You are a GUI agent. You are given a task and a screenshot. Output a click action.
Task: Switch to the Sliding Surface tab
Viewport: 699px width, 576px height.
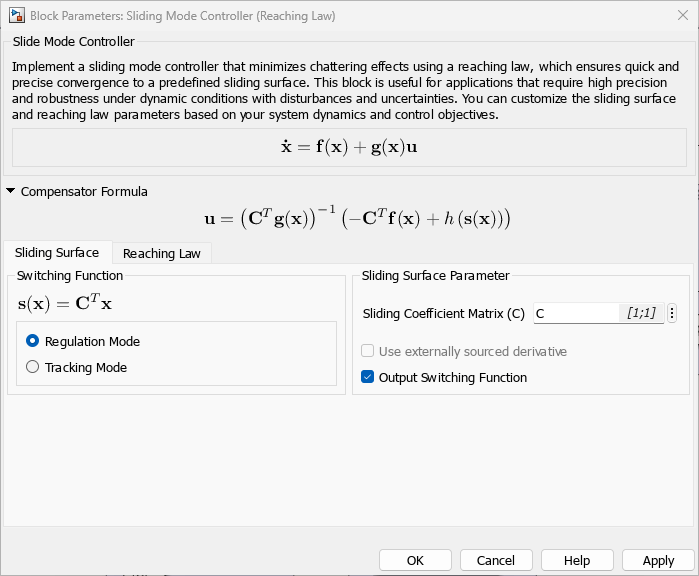click(57, 253)
